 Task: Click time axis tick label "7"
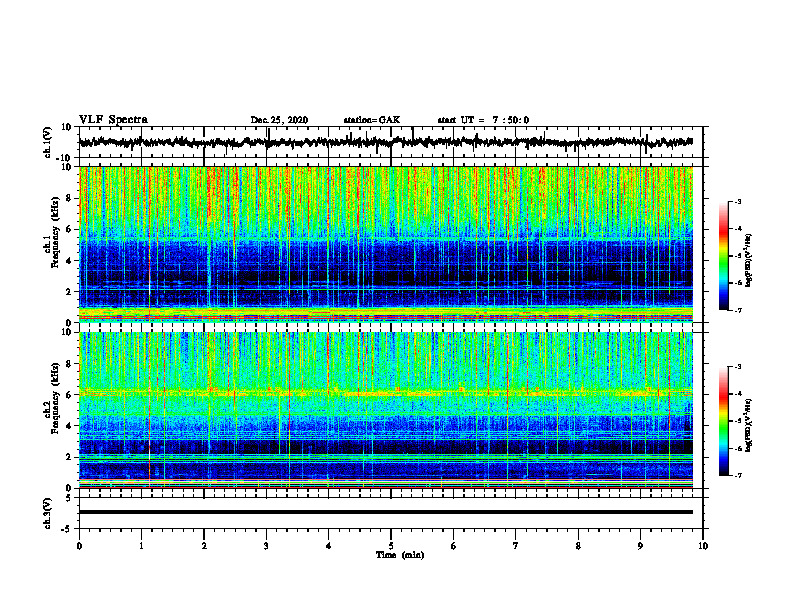coord(516,546)
